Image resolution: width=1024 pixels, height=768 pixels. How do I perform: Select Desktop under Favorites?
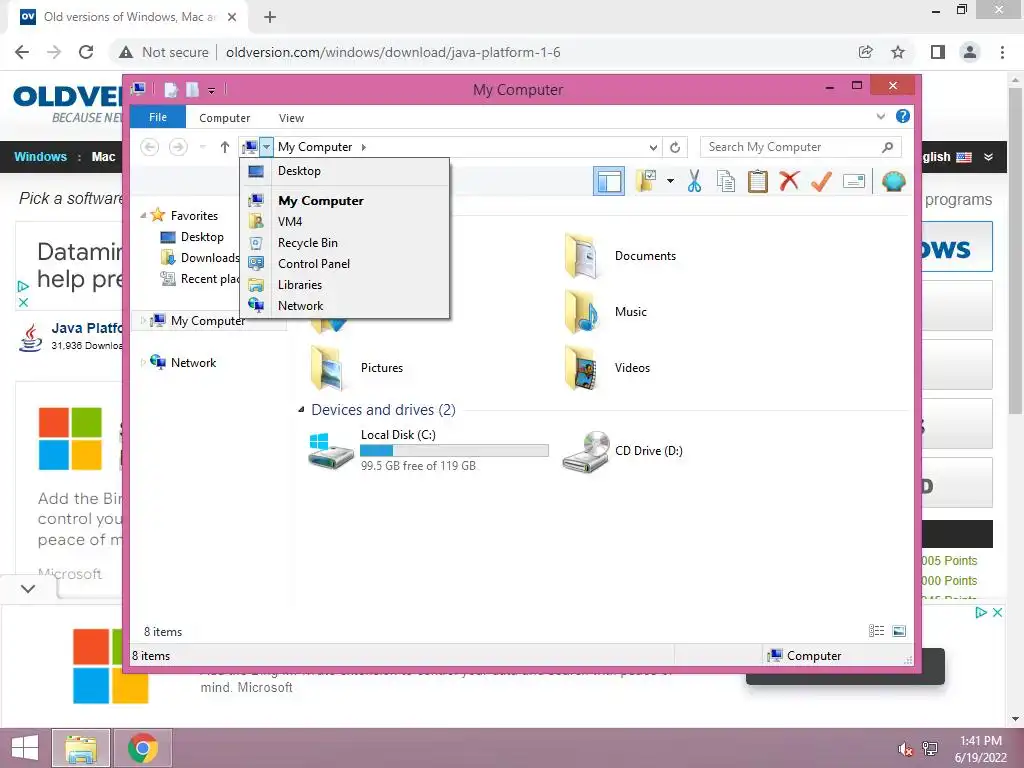point(202,237)
